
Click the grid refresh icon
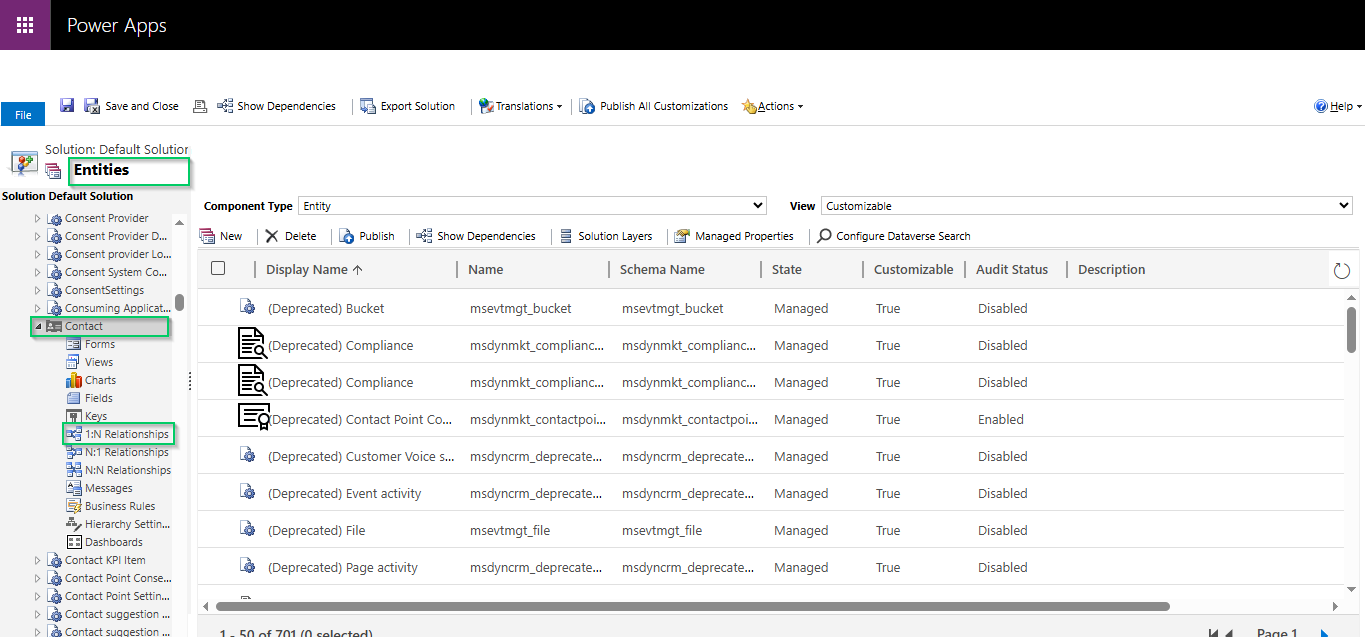click(1342, 270)
